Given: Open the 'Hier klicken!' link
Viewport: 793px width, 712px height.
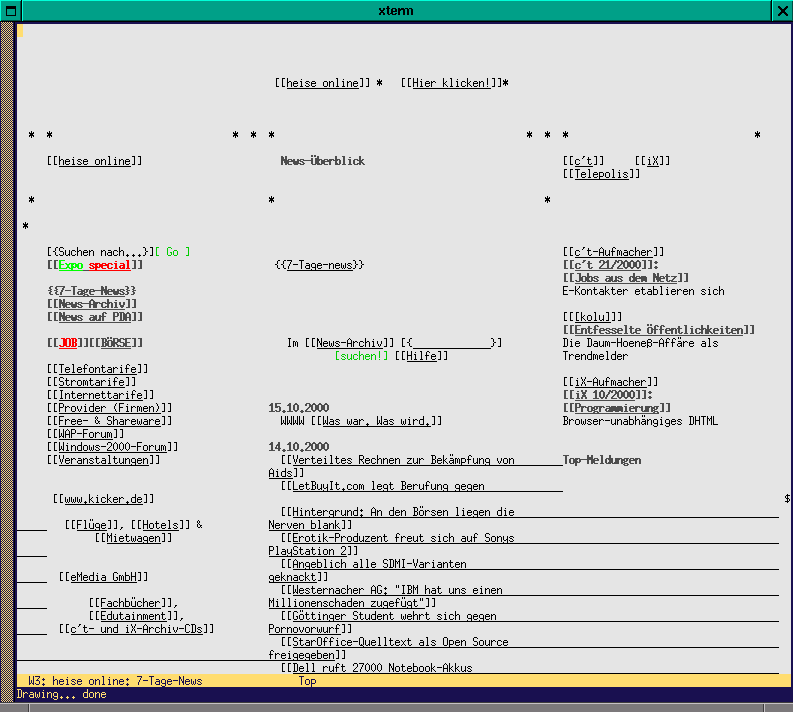Looking at the screenshot, I should (x=453, y=83).
